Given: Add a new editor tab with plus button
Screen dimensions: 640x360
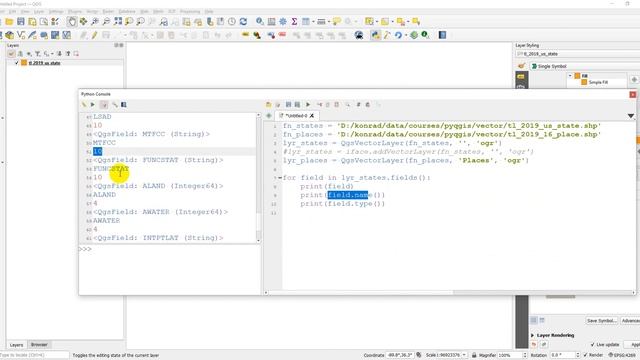Looking at the screenshot, I should point(269,116).
